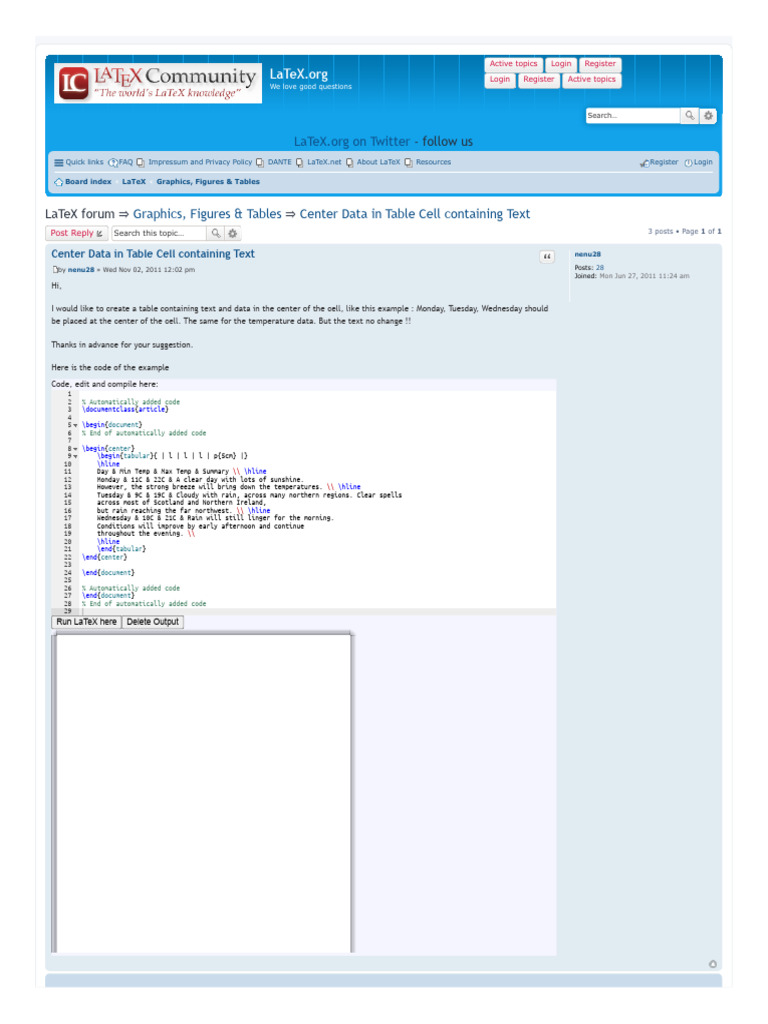Click 'Mon Jun 27, 2011 11:24 am' joined date
Viewport: 768px width, 1024px height.
pos(644,276)
